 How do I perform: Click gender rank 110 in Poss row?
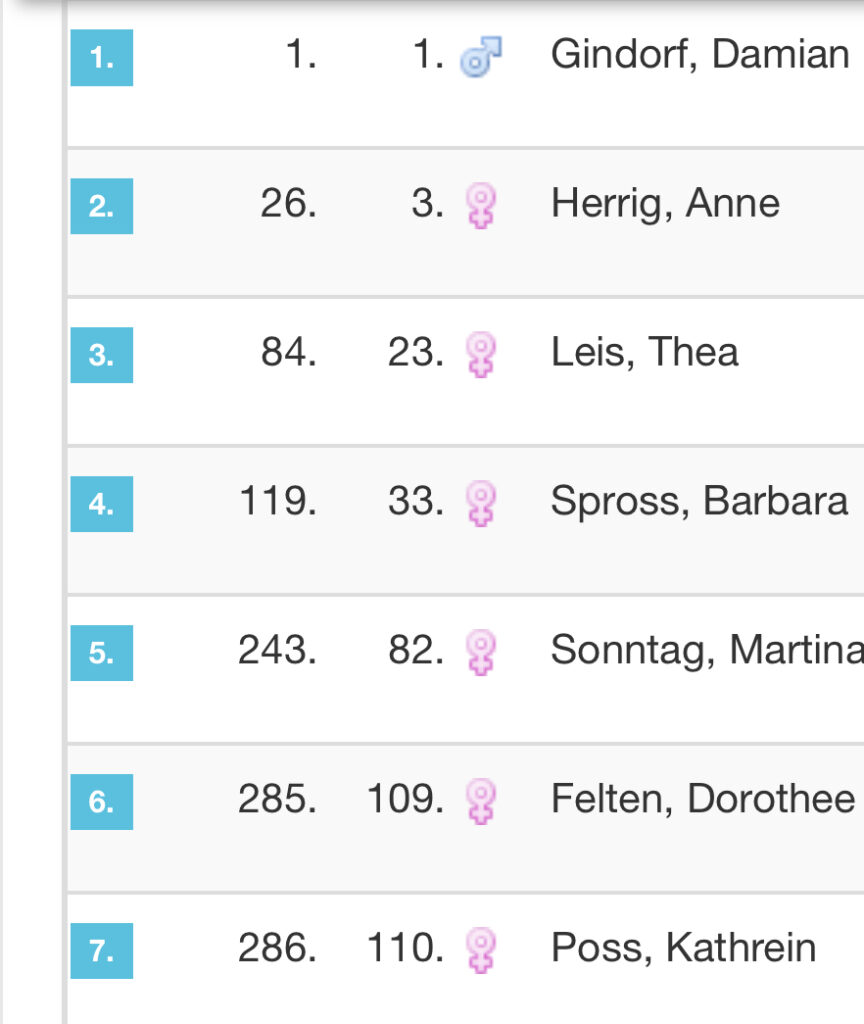405,947
